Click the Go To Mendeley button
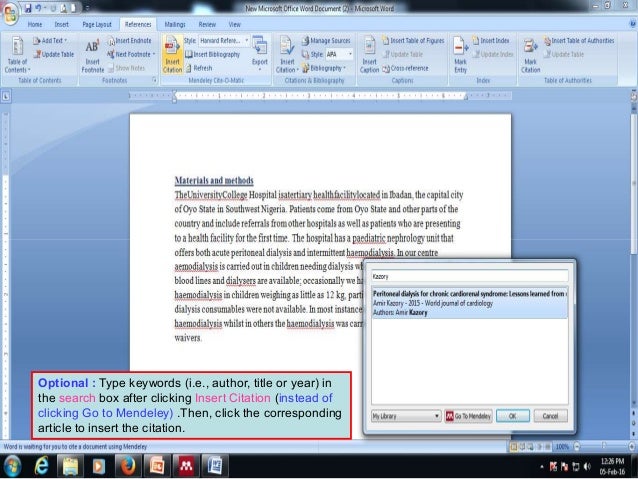Screen dimensions: 638x479 tap(468, 416)
